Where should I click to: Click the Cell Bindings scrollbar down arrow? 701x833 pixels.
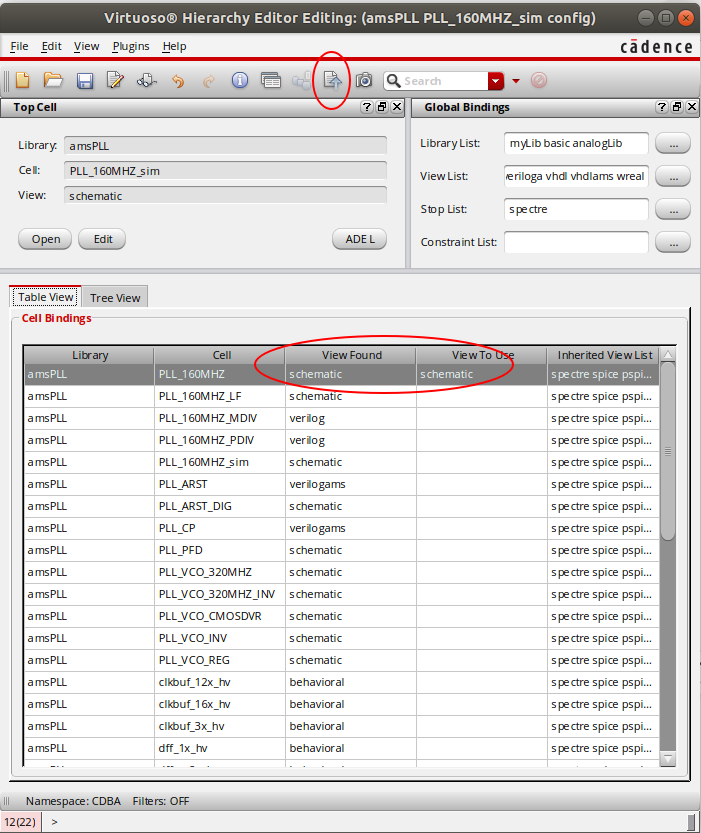pos(668,759)
